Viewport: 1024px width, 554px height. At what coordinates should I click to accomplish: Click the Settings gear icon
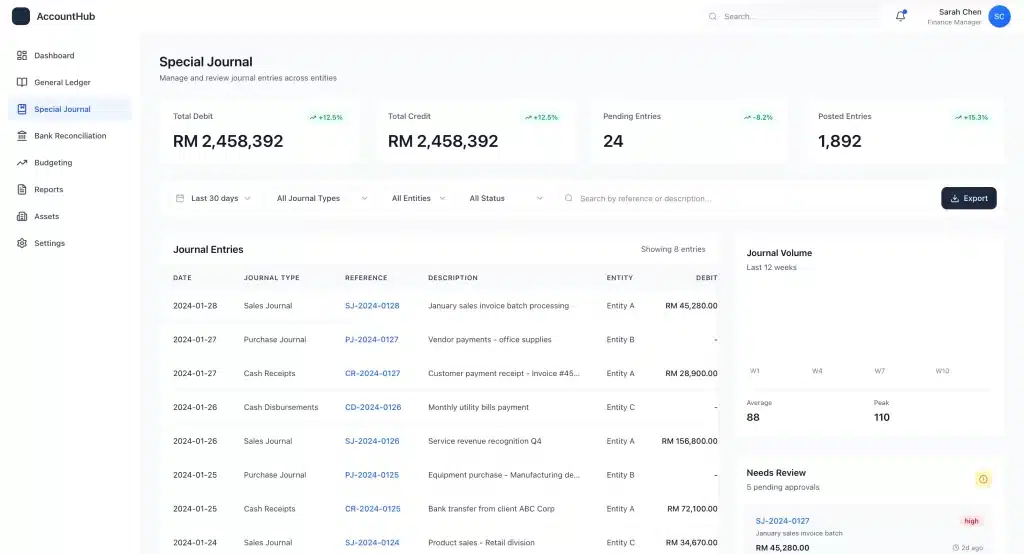coord(22,243)
